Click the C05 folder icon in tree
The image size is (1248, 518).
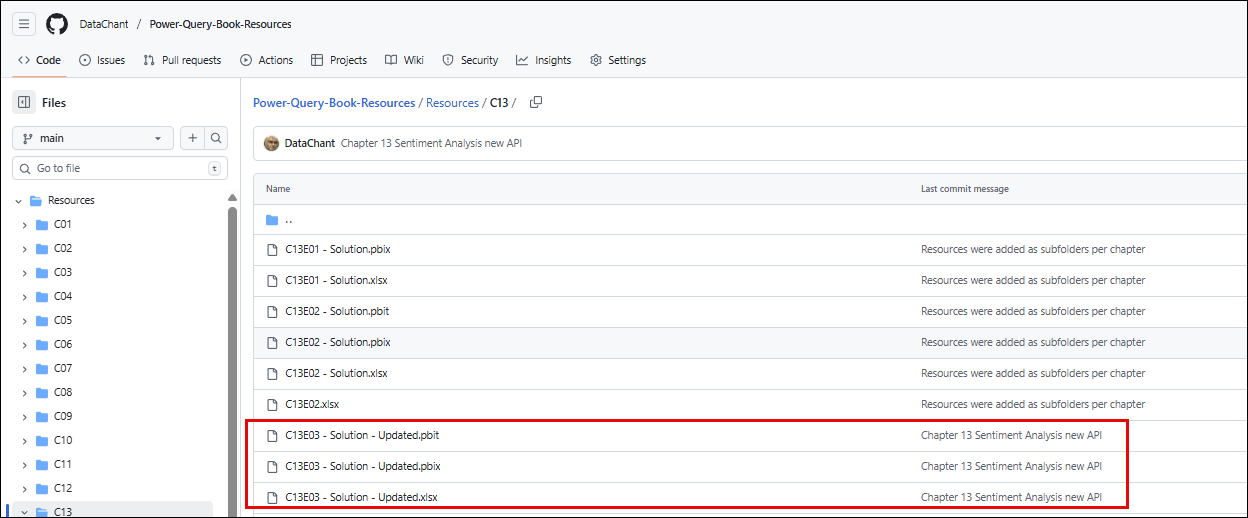click(x=42, y=320)
